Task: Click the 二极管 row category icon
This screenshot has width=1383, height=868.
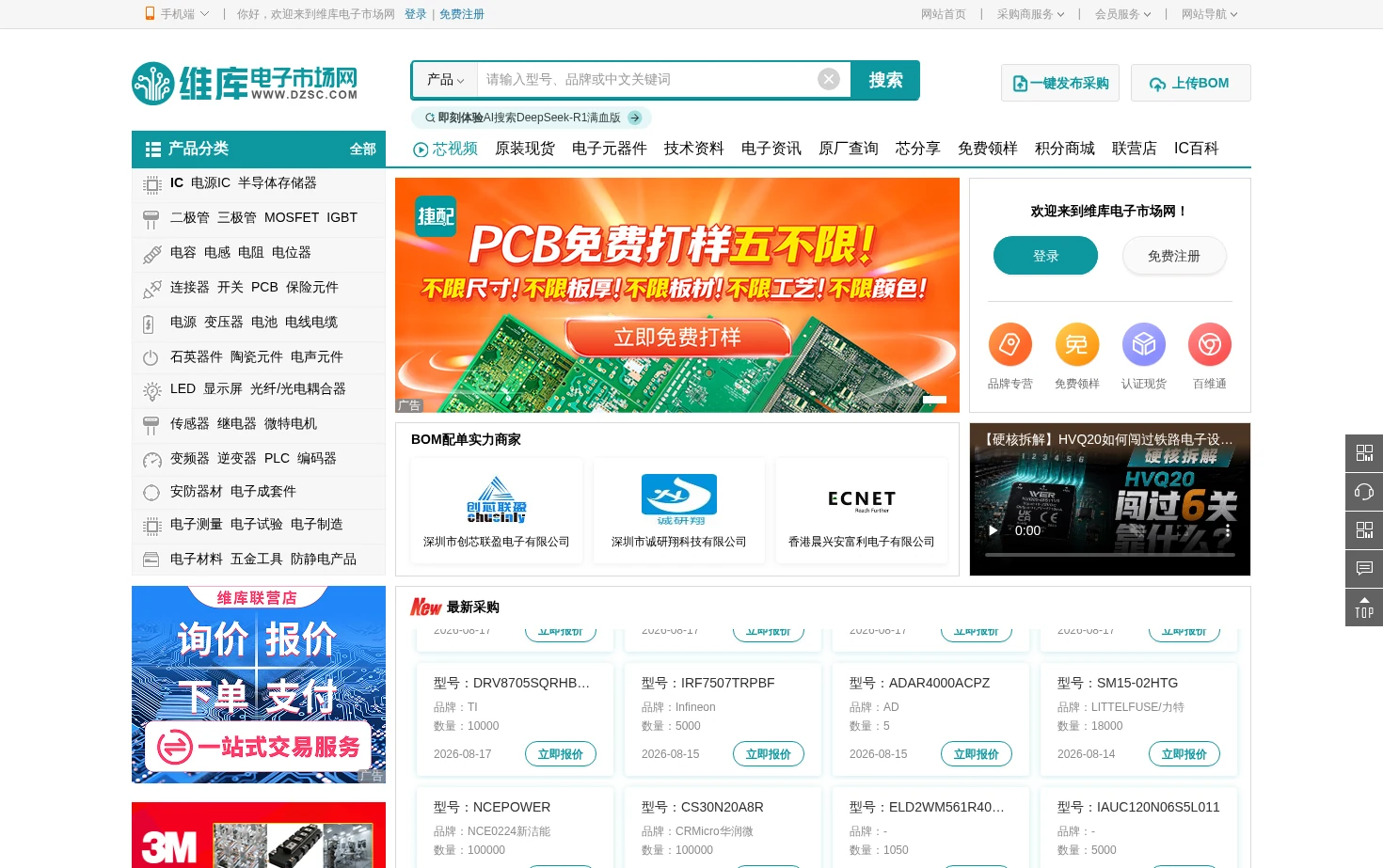Action: 151,219
